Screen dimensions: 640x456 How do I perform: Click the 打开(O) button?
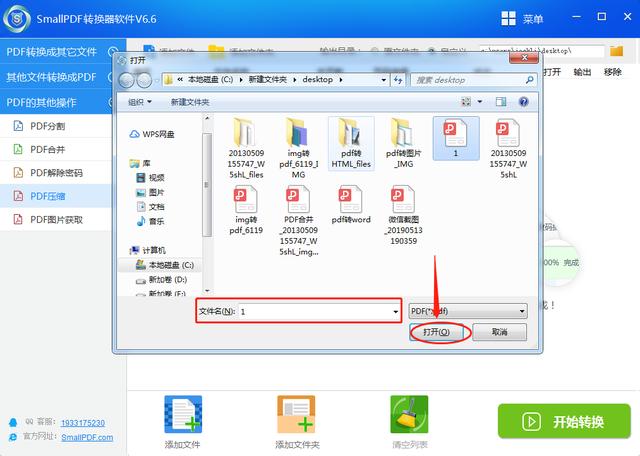pyautogui.click(x=436, y=332)
